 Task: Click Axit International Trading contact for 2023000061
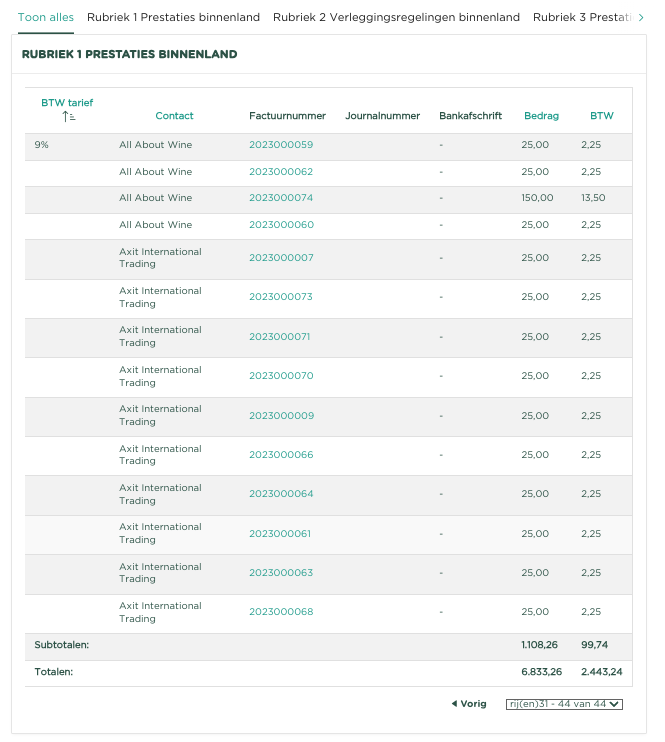160,533
